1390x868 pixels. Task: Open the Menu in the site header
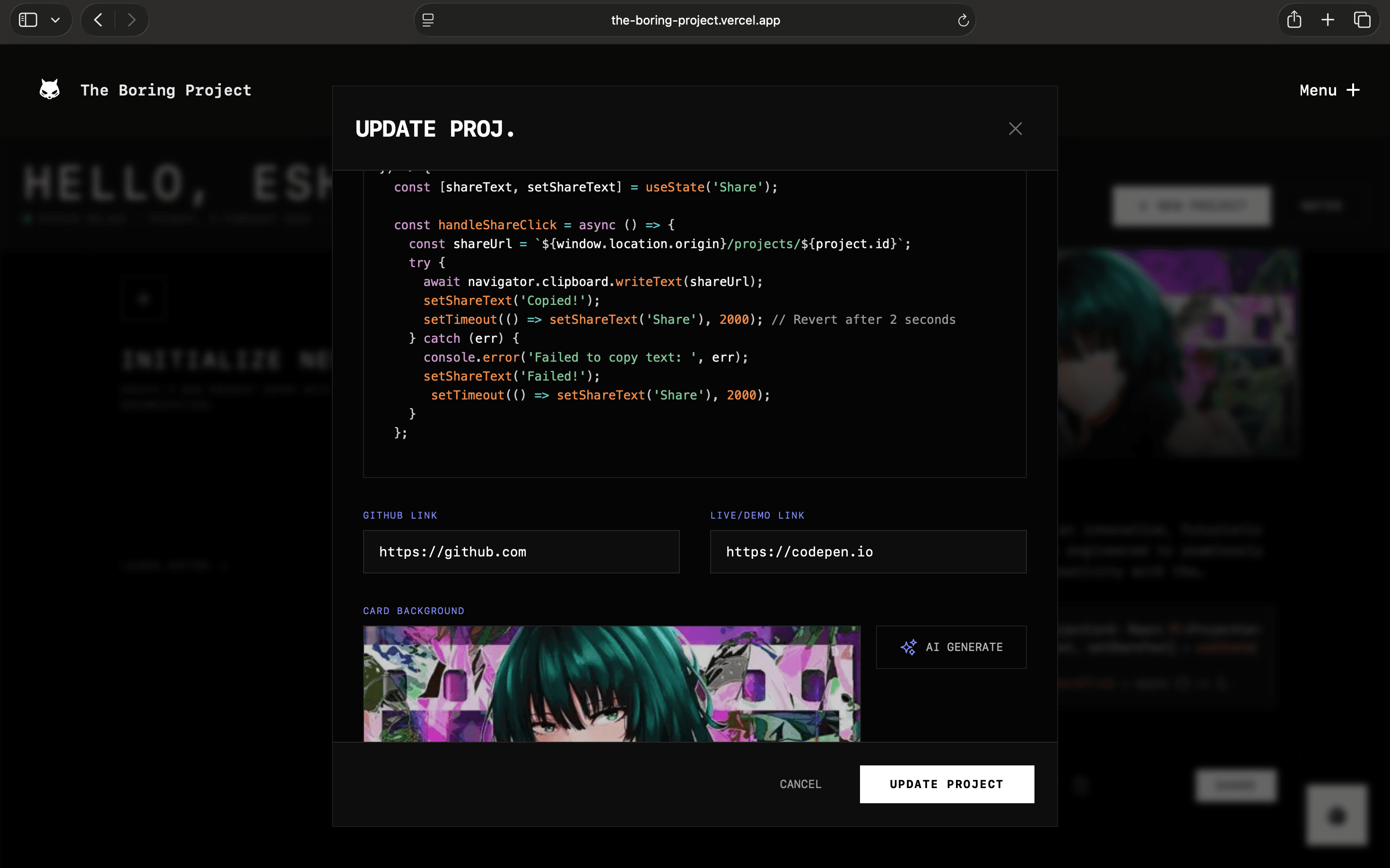pos(1329,90)
